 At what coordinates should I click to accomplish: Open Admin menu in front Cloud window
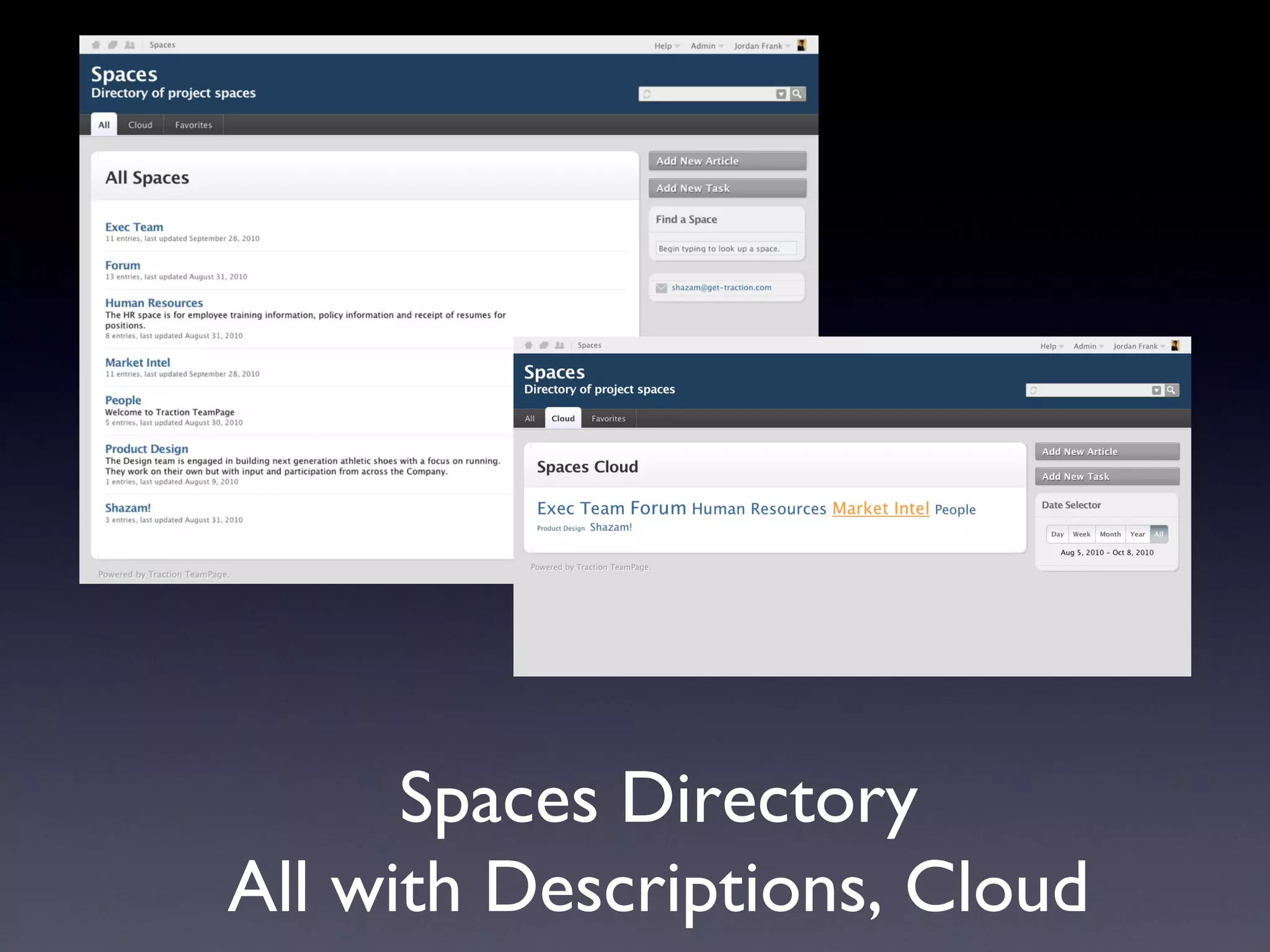click(1088, 346)
